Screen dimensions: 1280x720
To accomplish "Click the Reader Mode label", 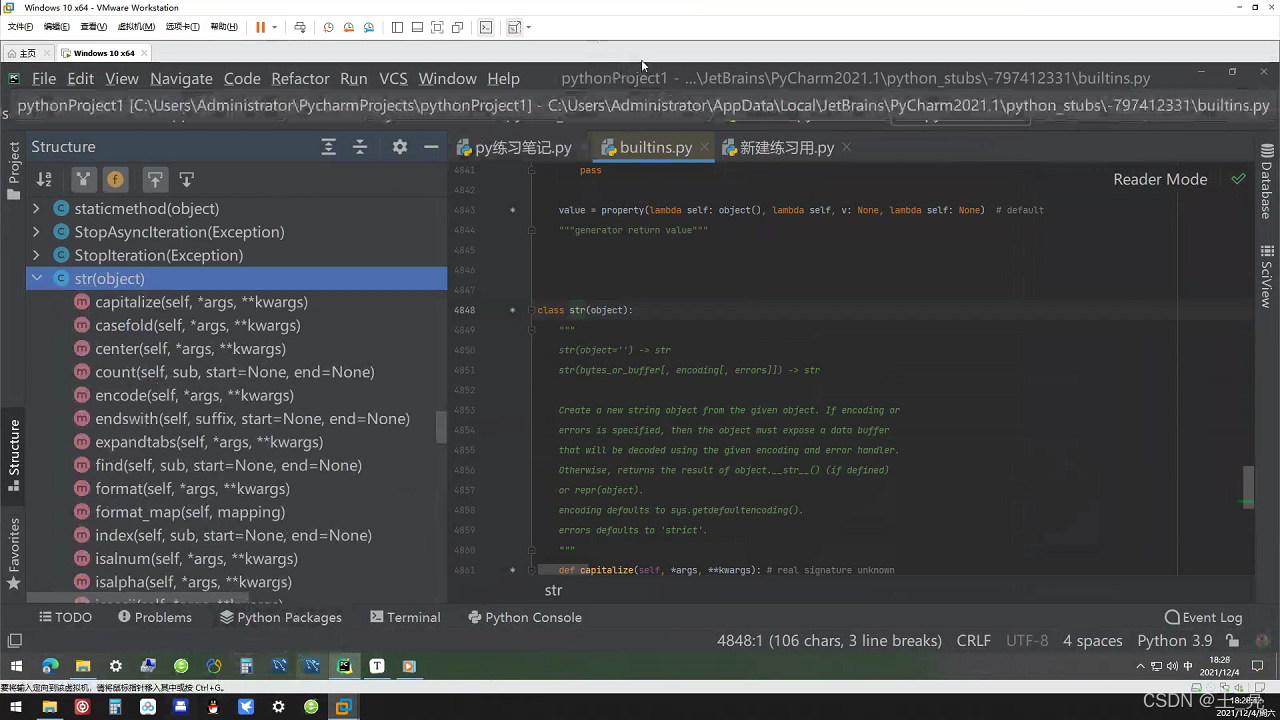I will 1160,179.
